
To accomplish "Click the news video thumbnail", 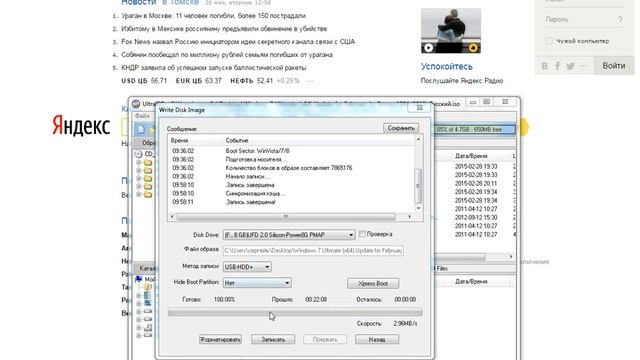I will [x=451, y=31].
